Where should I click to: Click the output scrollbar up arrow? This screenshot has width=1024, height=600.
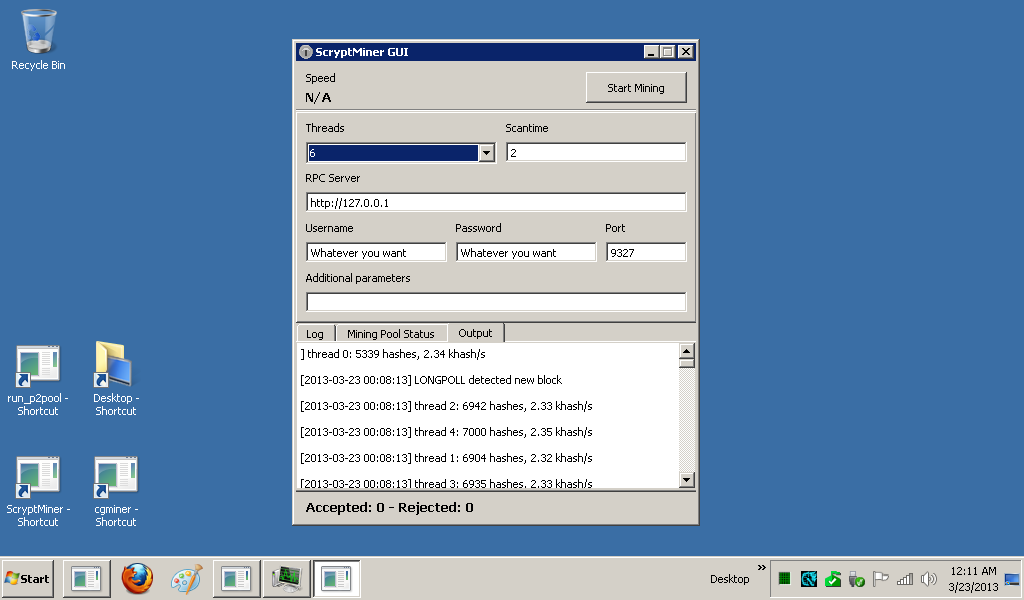[x=686, y=351]
